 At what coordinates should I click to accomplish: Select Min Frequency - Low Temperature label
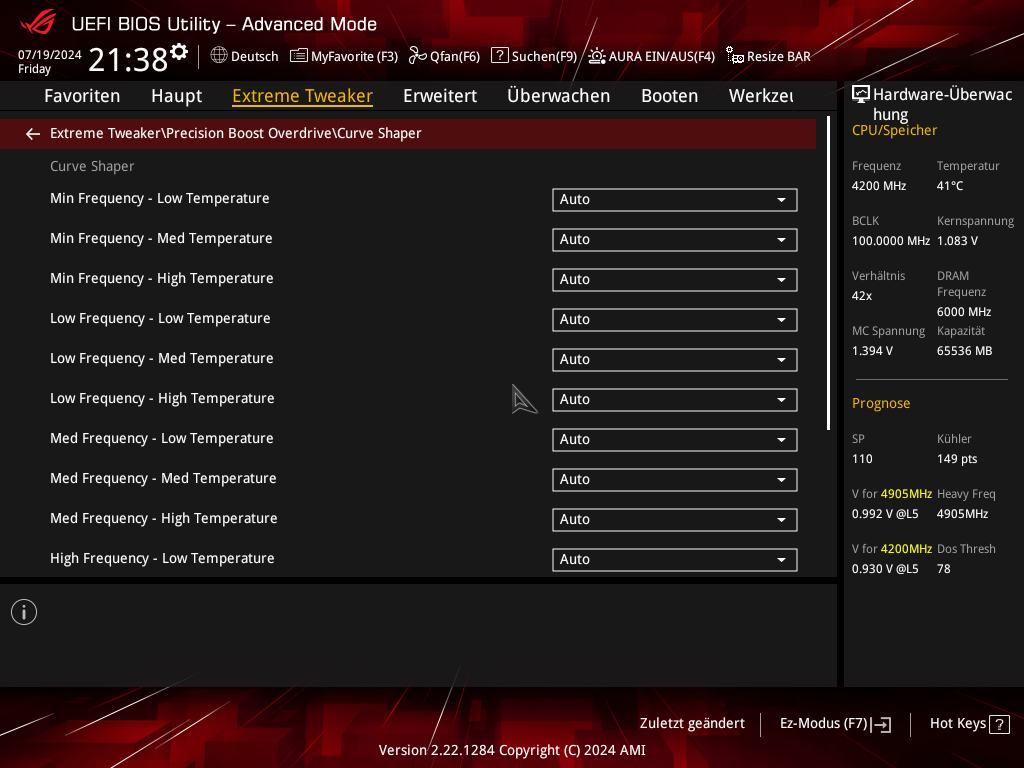point(159,199)
